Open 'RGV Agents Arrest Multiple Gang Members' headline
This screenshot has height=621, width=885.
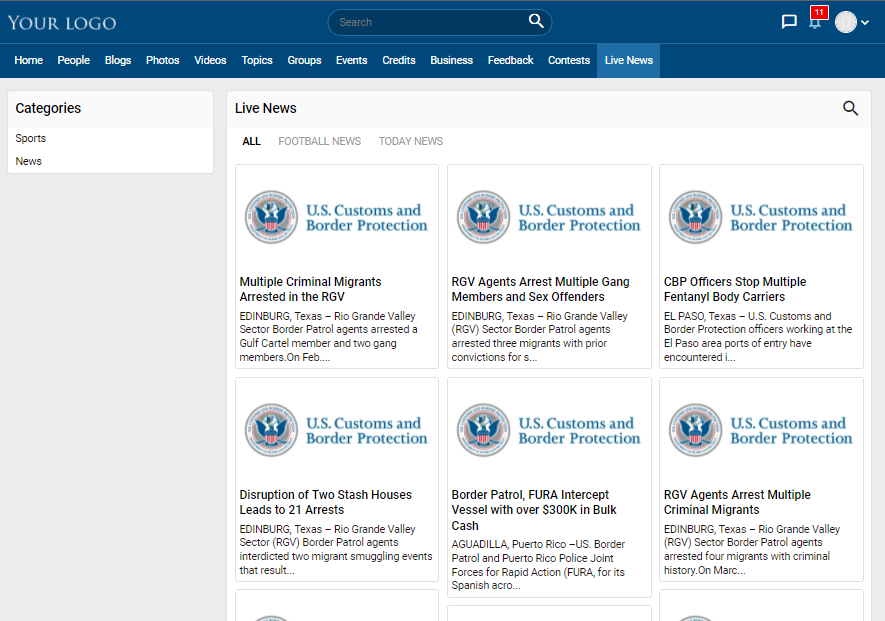540,289
